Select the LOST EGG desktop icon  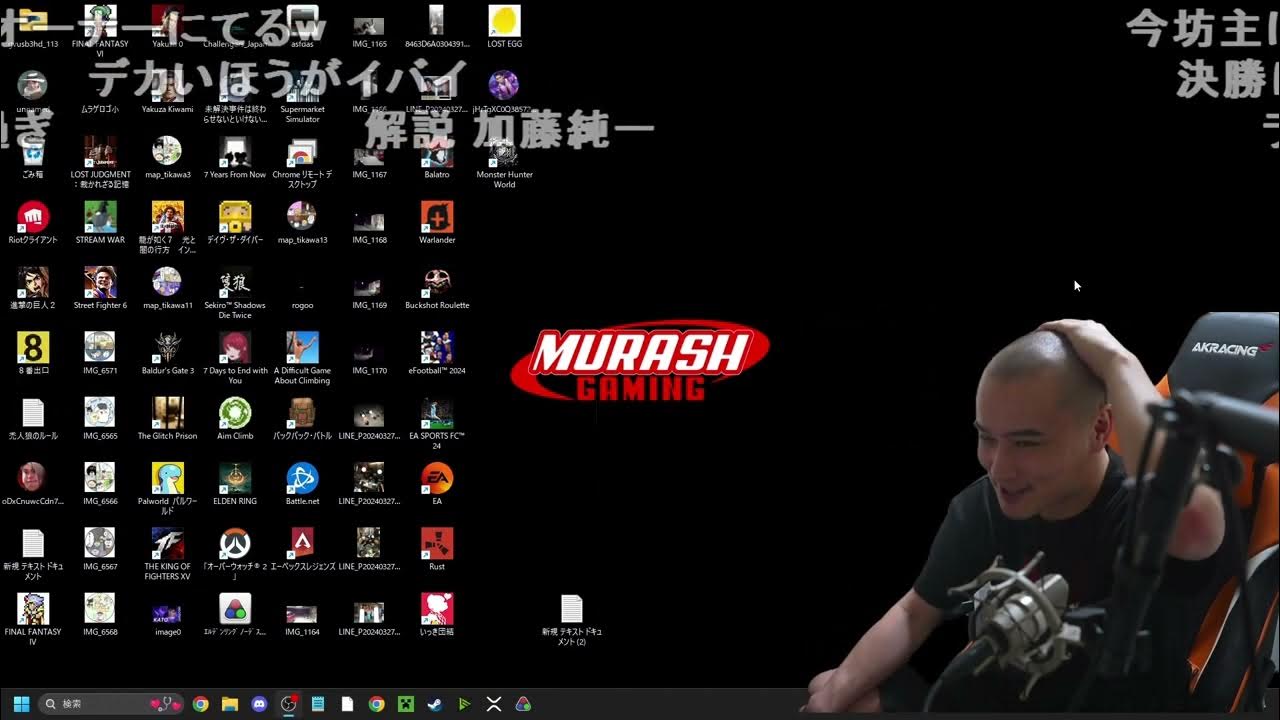coord(504,26)
